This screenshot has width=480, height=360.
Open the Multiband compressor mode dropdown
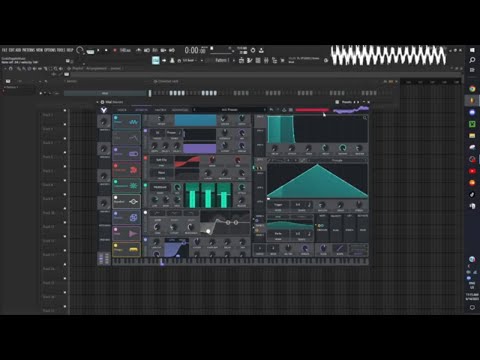point(160,187)
